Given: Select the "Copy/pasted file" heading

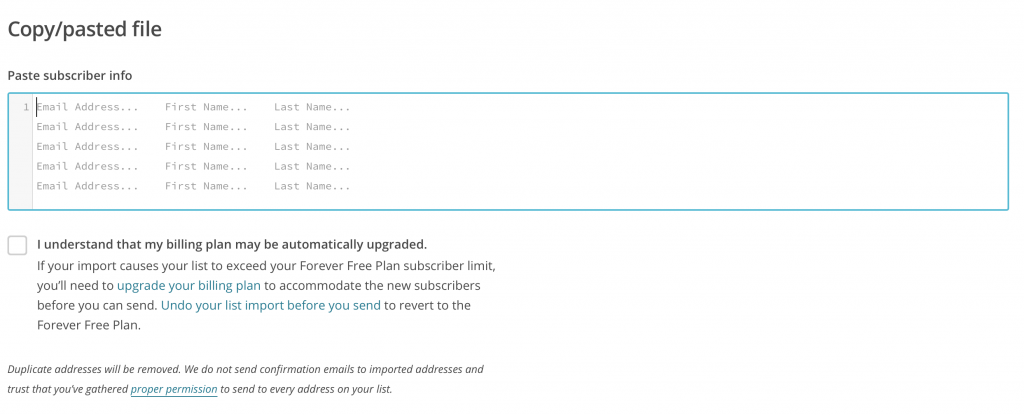Looking at the screenshot, I should [x=85, y=29].
